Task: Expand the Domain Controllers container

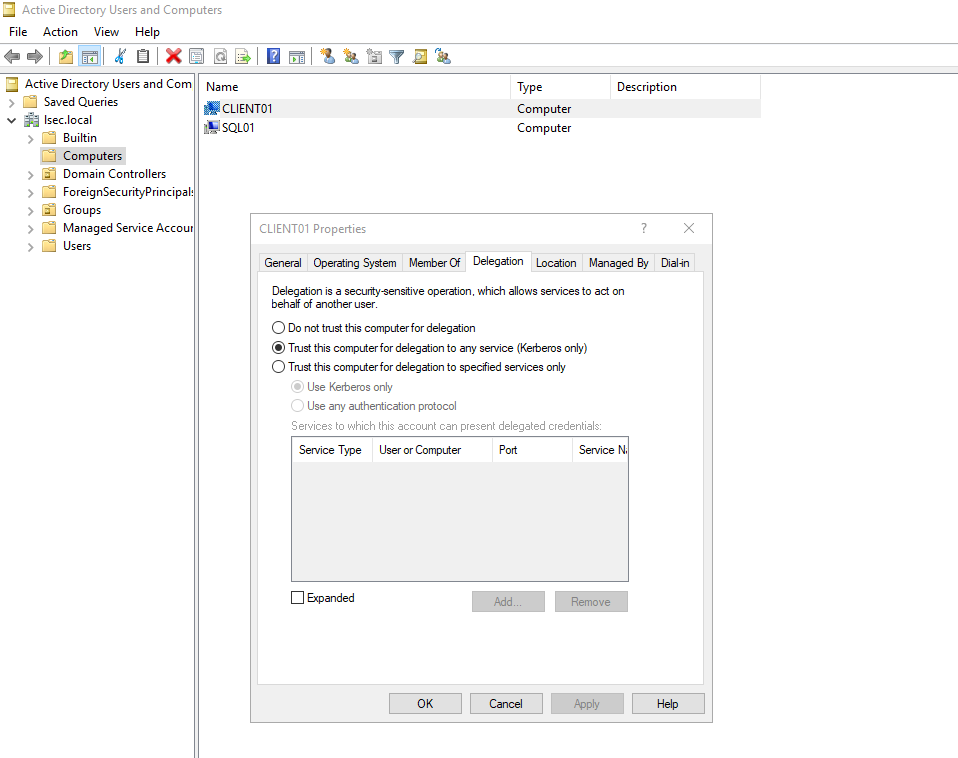Action: [x=31, y=173]
